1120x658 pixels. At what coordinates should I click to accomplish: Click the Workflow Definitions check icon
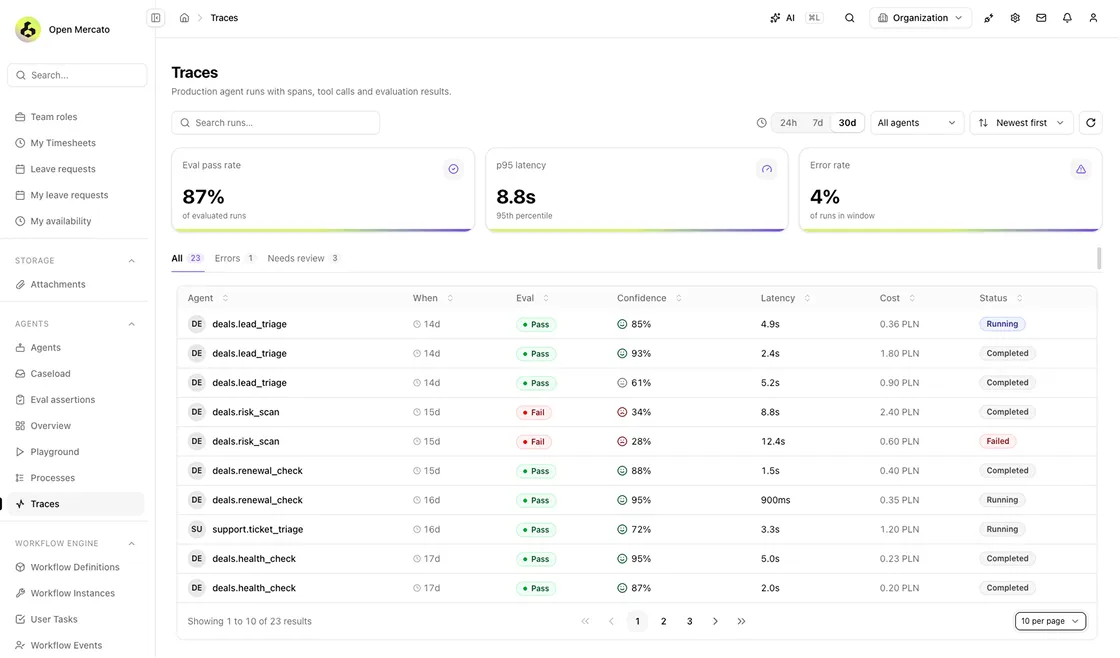20,567
